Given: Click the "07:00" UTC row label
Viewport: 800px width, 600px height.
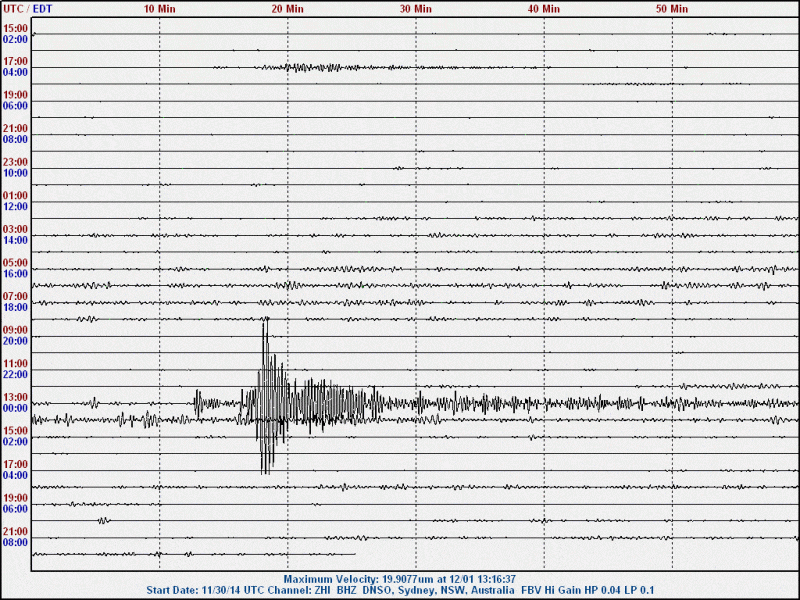Looking at the screenshot, I should pyautogui.click(x=15, y=296).
